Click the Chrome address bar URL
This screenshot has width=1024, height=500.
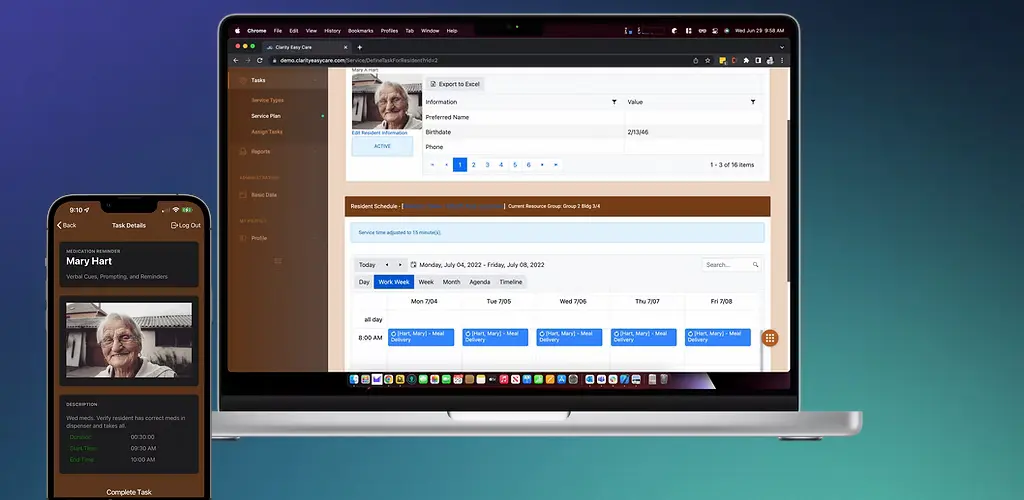[x=359, y=60]
